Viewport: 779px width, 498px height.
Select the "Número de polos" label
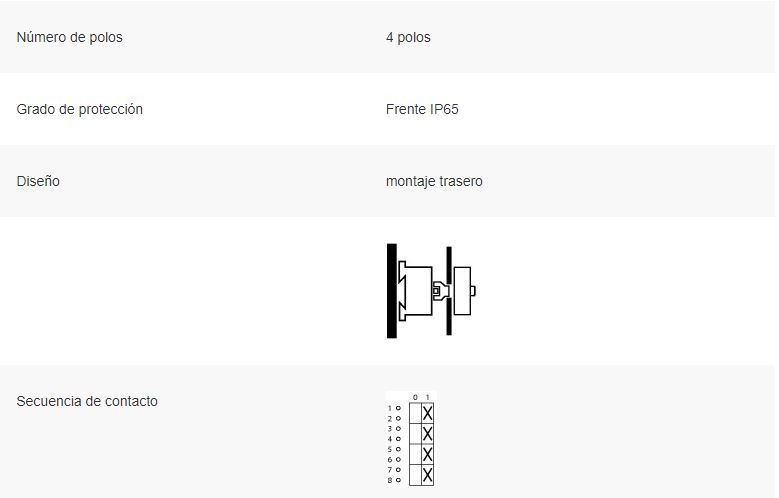(x=70, y=37)
